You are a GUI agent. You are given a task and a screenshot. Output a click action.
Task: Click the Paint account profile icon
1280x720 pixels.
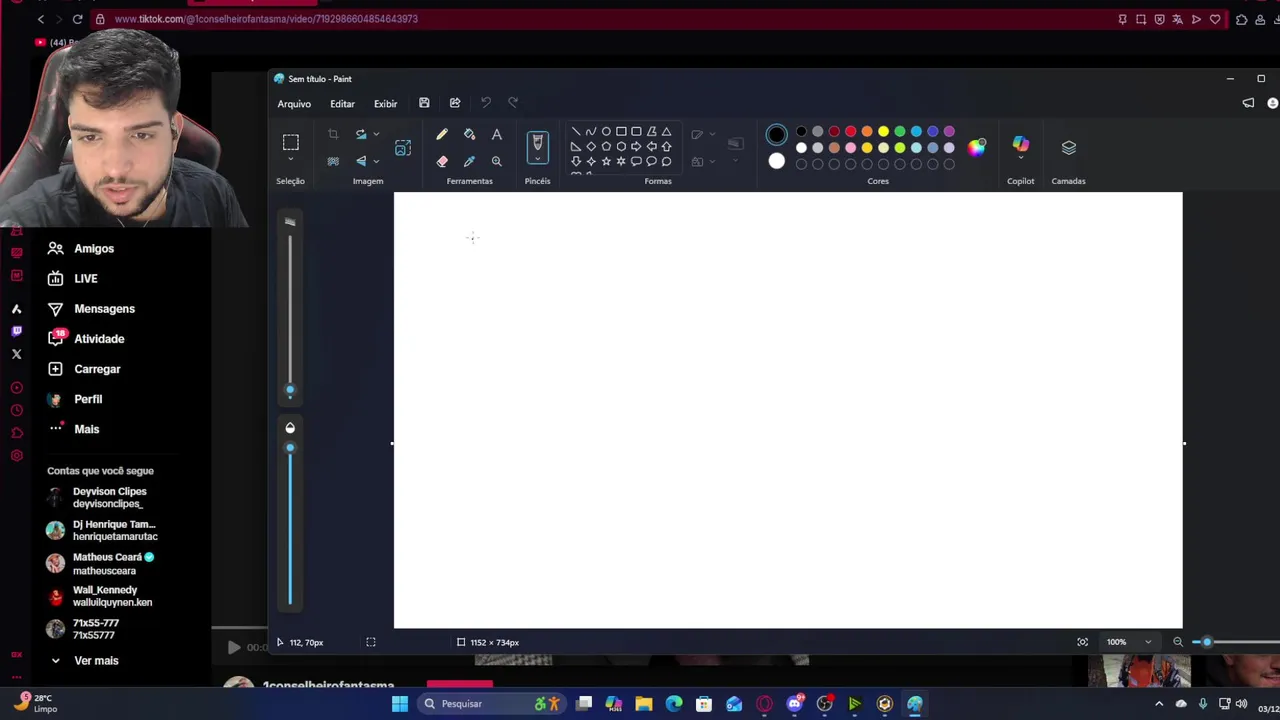[x=1272, y=103]
